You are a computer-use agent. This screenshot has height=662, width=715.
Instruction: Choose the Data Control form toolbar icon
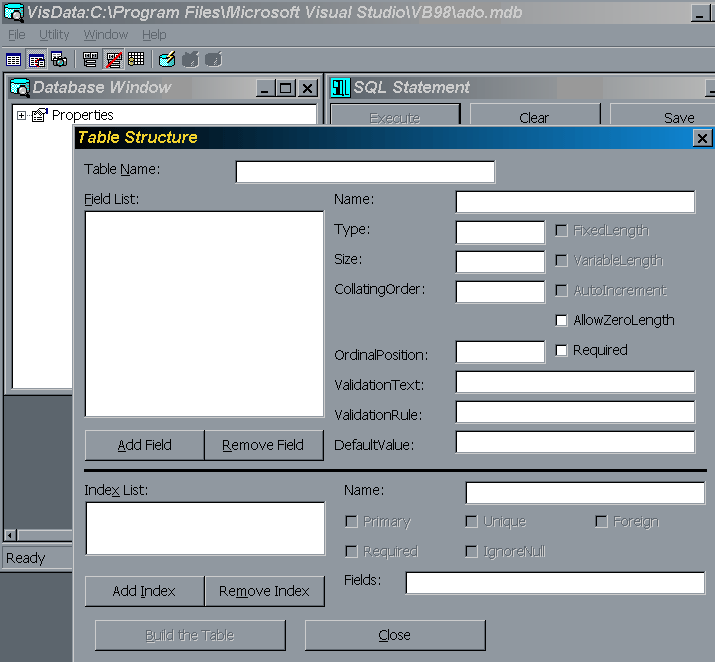[x=90, y=60]
